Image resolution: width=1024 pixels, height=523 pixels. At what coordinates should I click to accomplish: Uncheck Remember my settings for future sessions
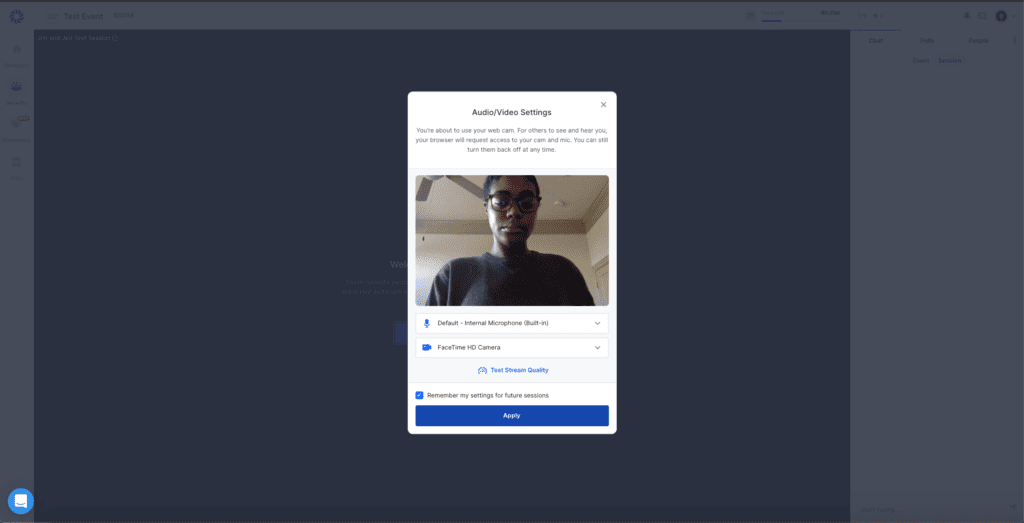(419, 395)
